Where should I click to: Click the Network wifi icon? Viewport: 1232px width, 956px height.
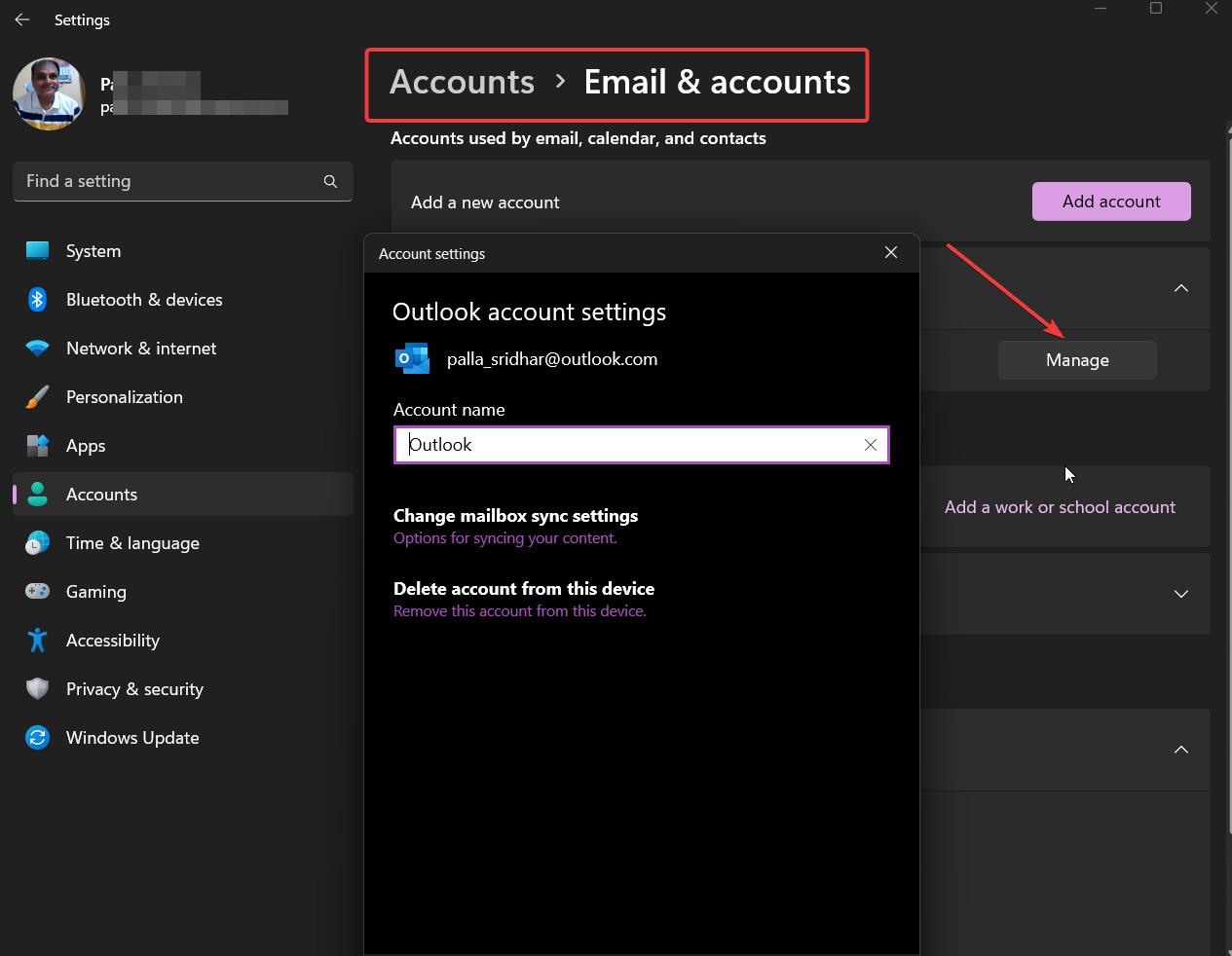point(37,349)
